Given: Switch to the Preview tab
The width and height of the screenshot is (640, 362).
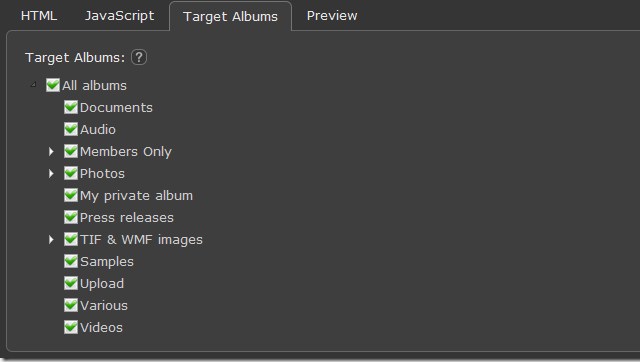Looking at the screenshot, I should point(332,16).
